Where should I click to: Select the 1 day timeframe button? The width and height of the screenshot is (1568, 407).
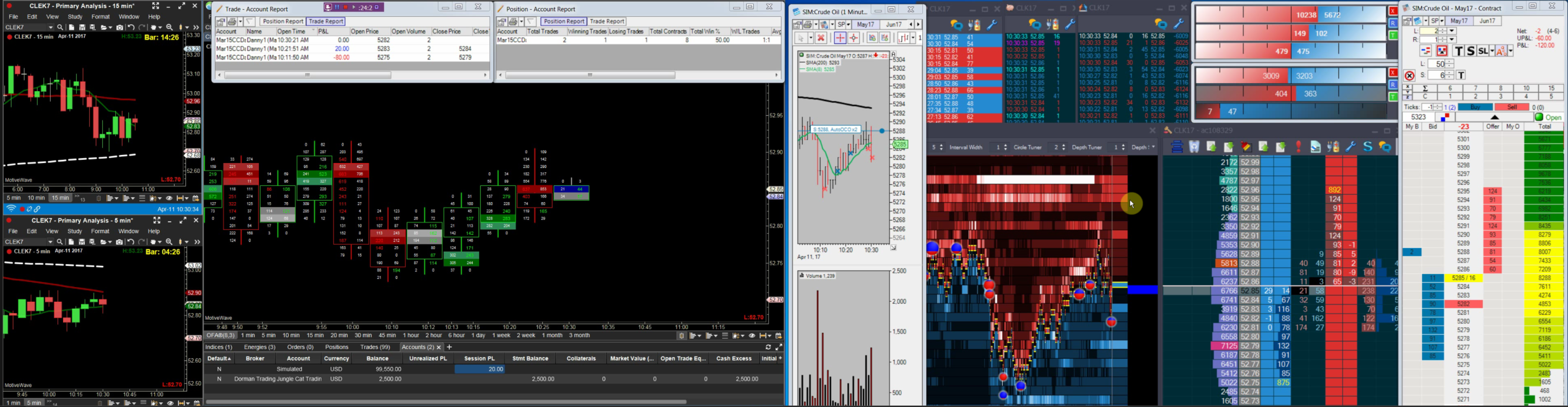[478, 335]
